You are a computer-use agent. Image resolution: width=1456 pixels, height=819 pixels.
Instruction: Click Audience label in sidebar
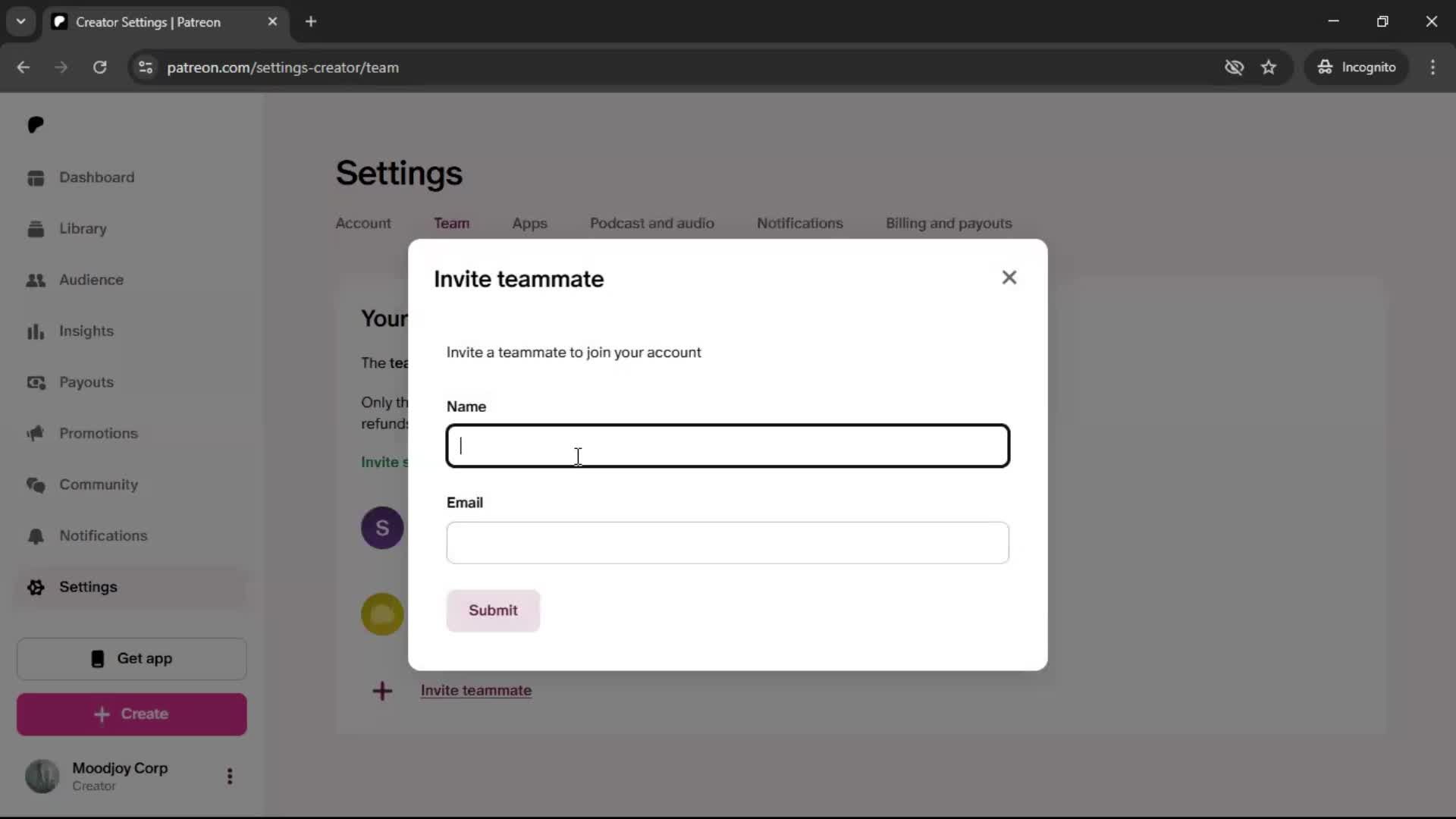click(x=91, y=280)
